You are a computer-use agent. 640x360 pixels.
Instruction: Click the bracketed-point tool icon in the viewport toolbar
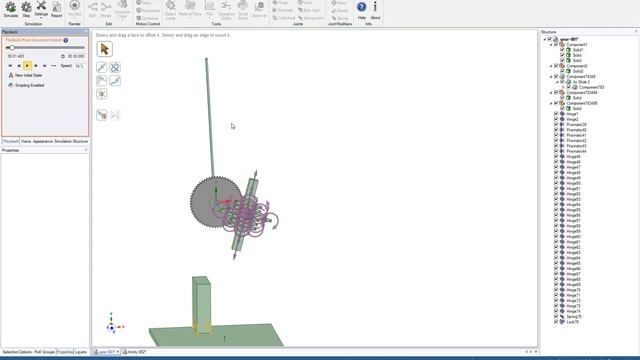(102, 94)
